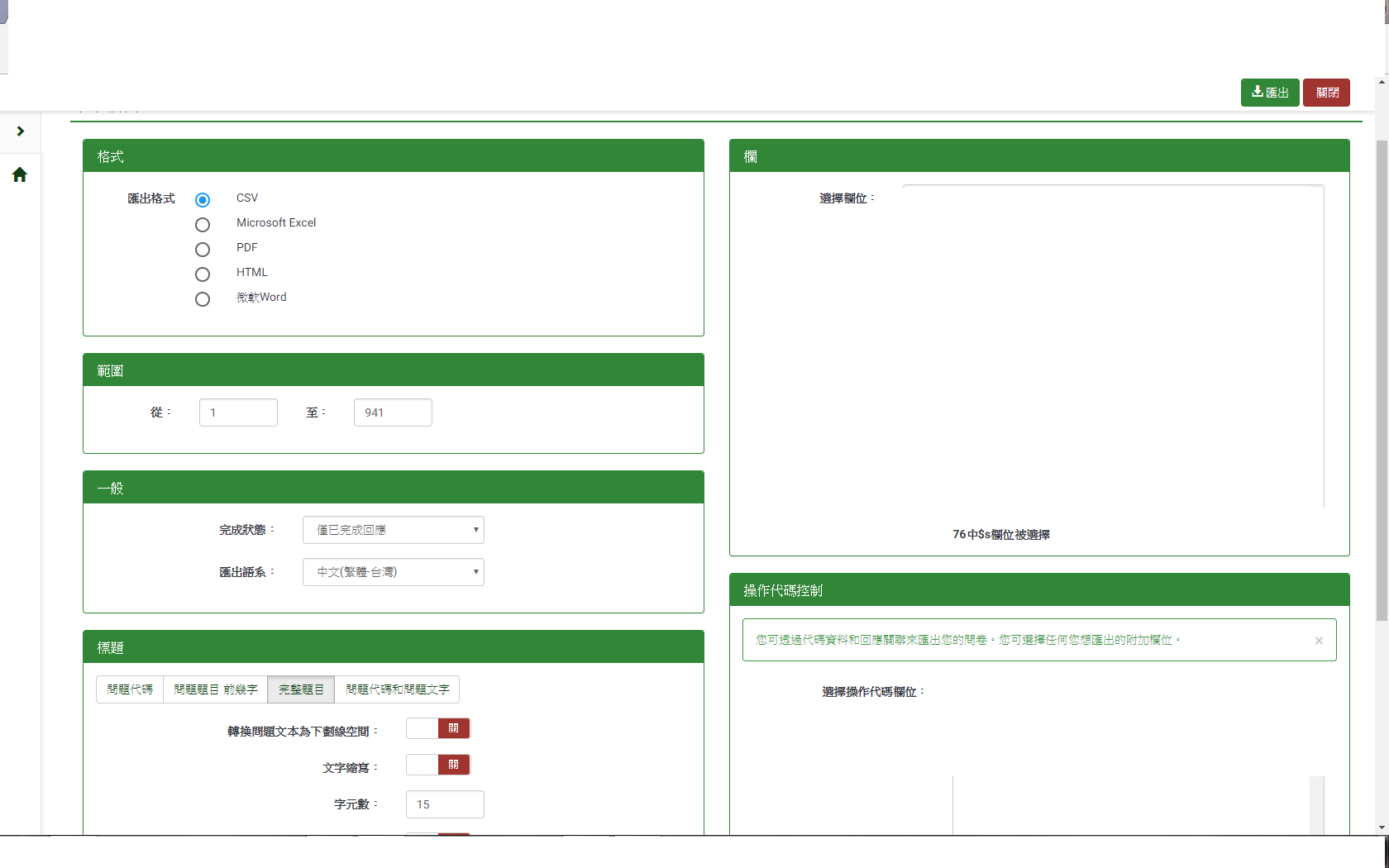Select question code and text tab
The height and width of the screenshot is (868, 1389).
click(397, 689)
